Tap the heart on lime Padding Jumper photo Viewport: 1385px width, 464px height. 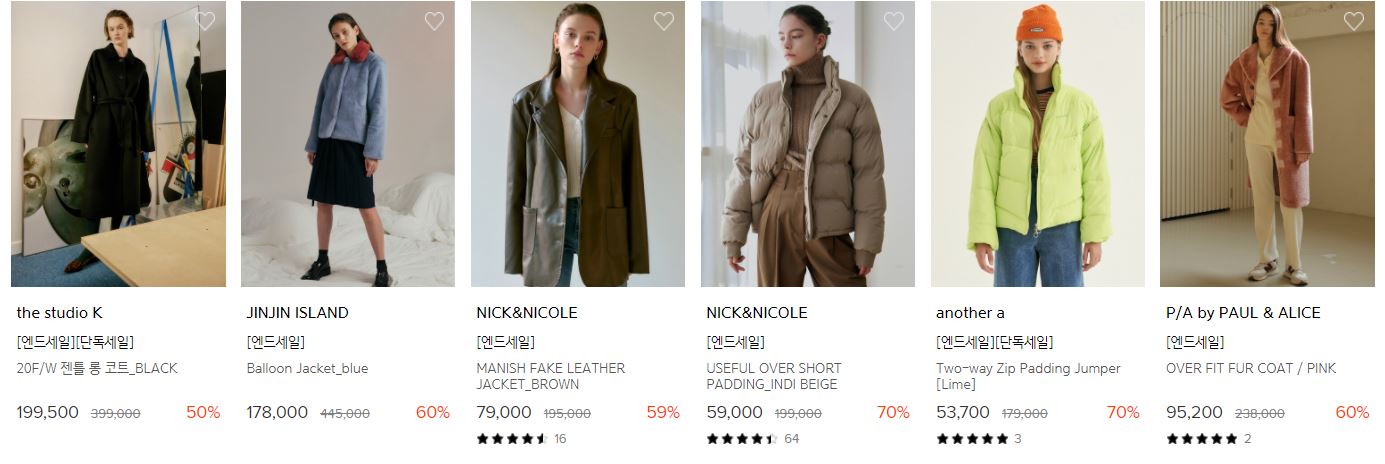tap(1124, 21)
